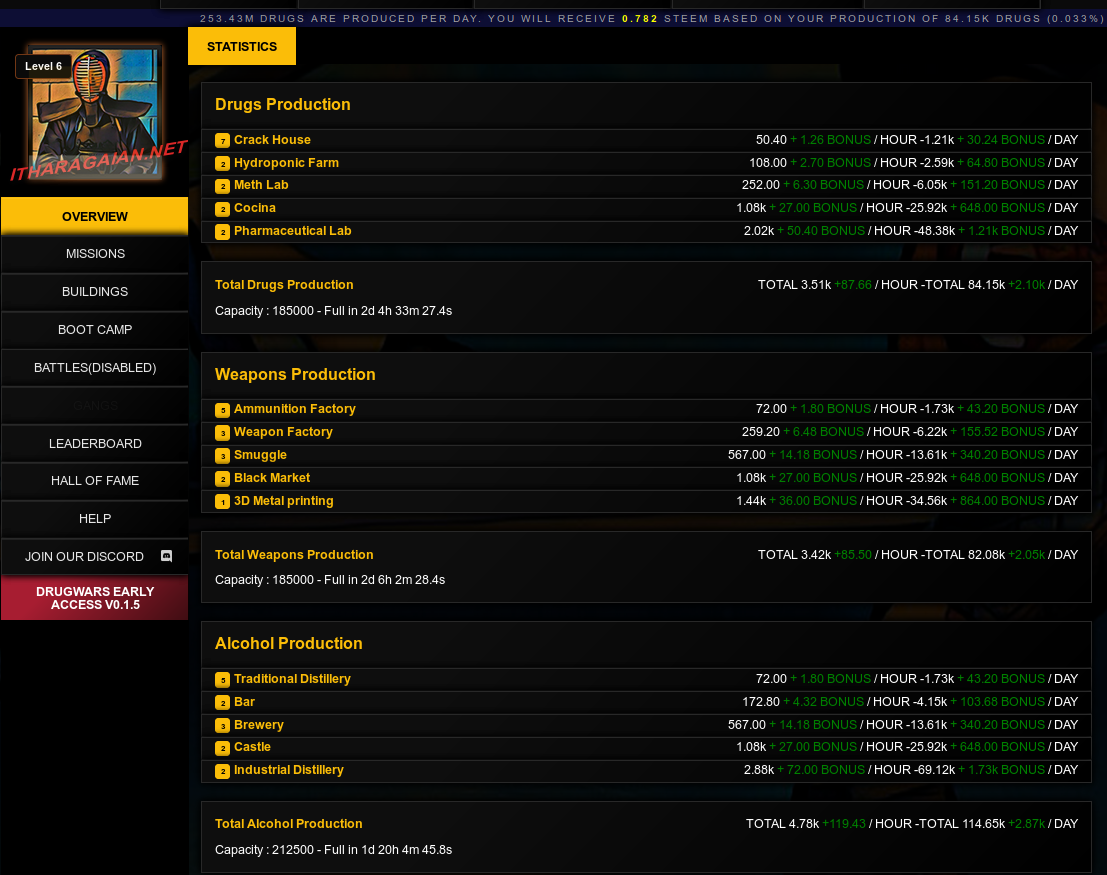Open the Statistics tab

(x=242, y=46)
